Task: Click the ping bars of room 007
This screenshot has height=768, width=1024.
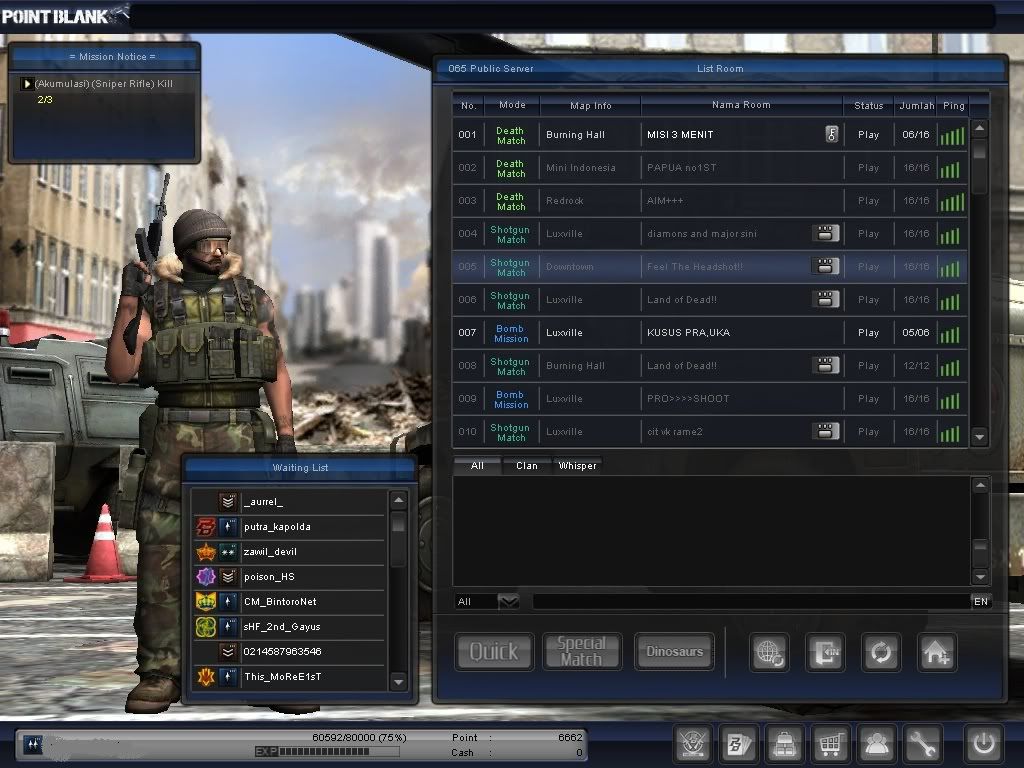Action: [x=950, y=334]
